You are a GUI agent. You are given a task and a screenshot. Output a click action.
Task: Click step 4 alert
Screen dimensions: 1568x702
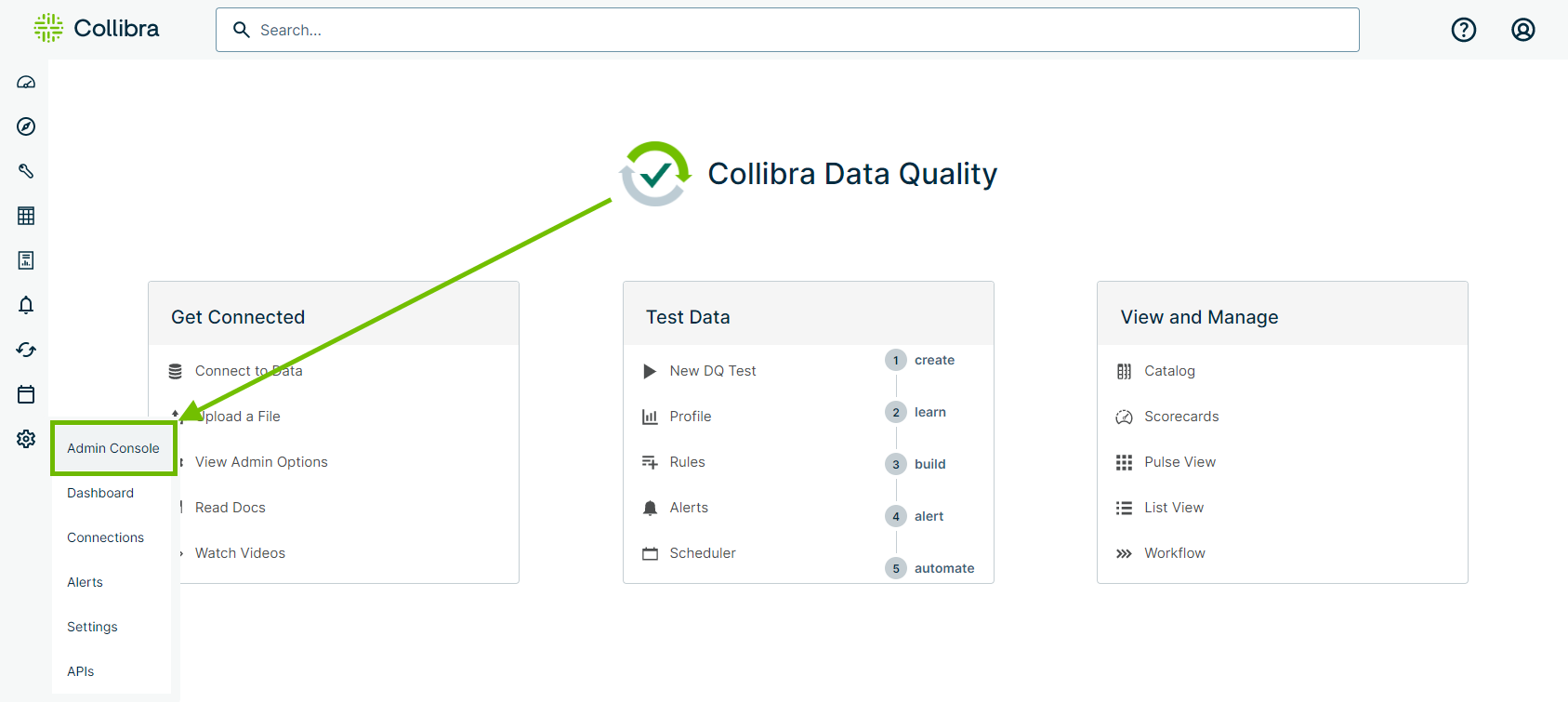[915, 516]
